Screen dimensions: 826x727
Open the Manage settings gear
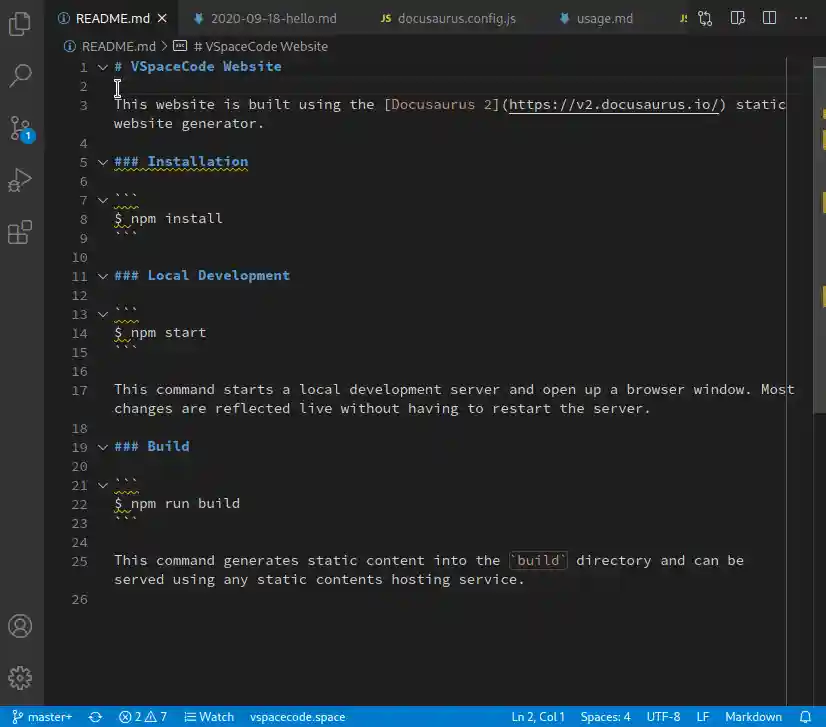(x=20, y=677)
